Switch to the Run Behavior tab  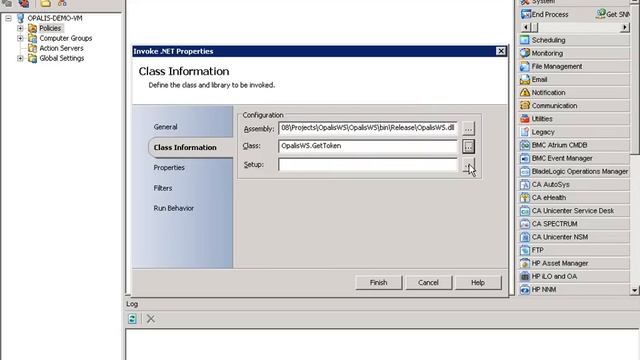click(173, 208)
